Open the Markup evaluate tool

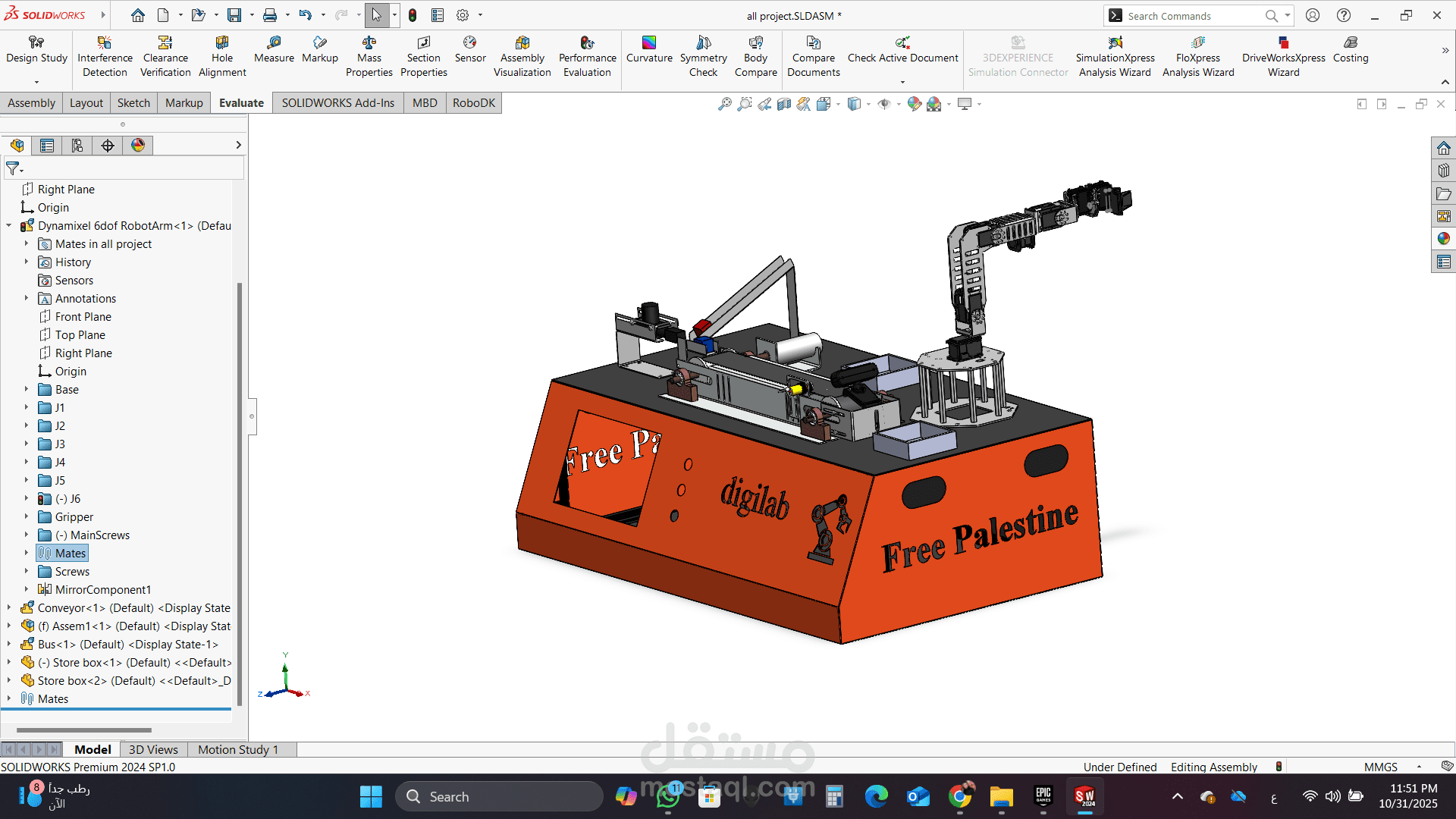pos(320,49)
